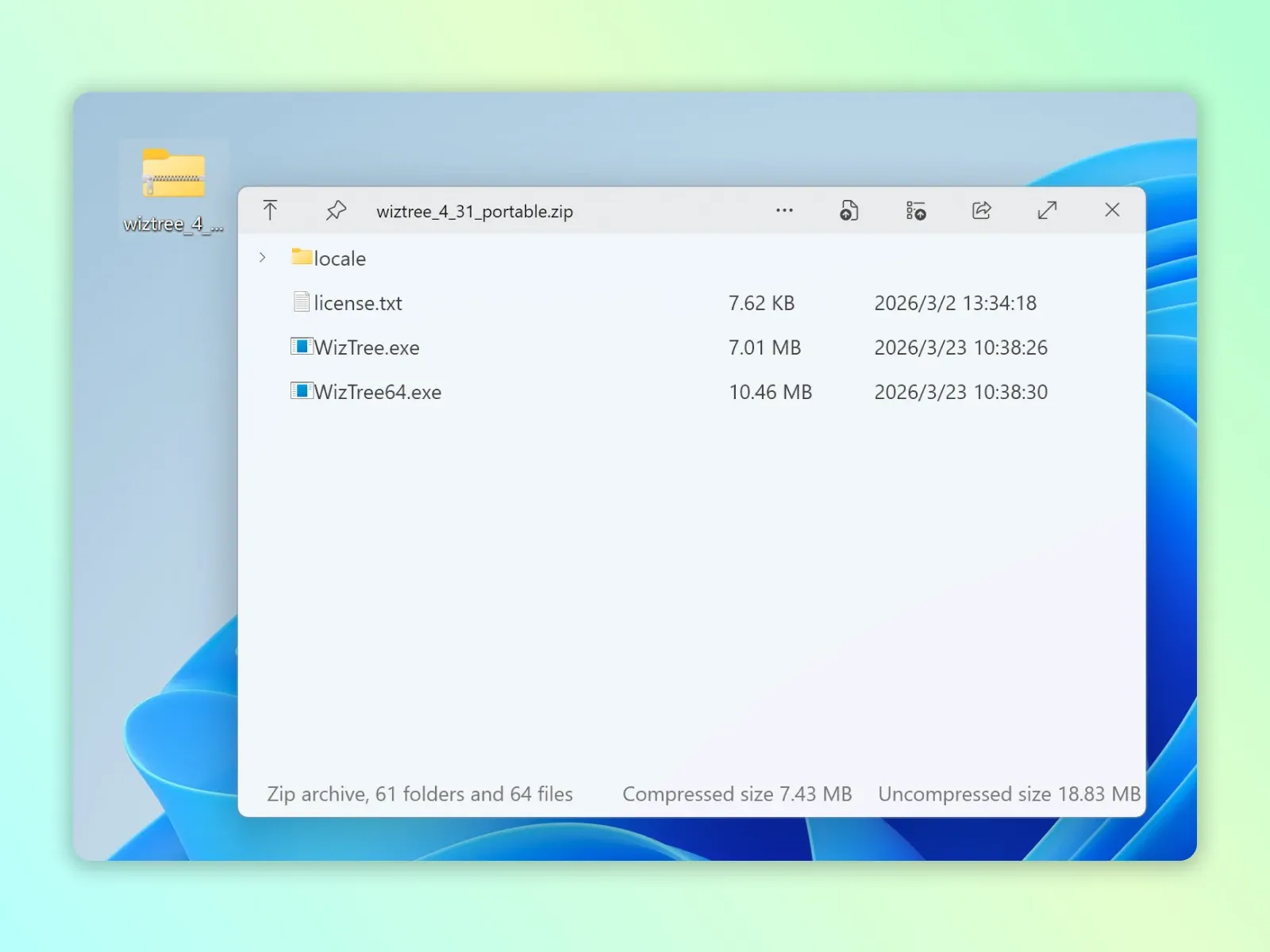Click the 2026/3/23 10:38:26 date

tap(960, 347)
